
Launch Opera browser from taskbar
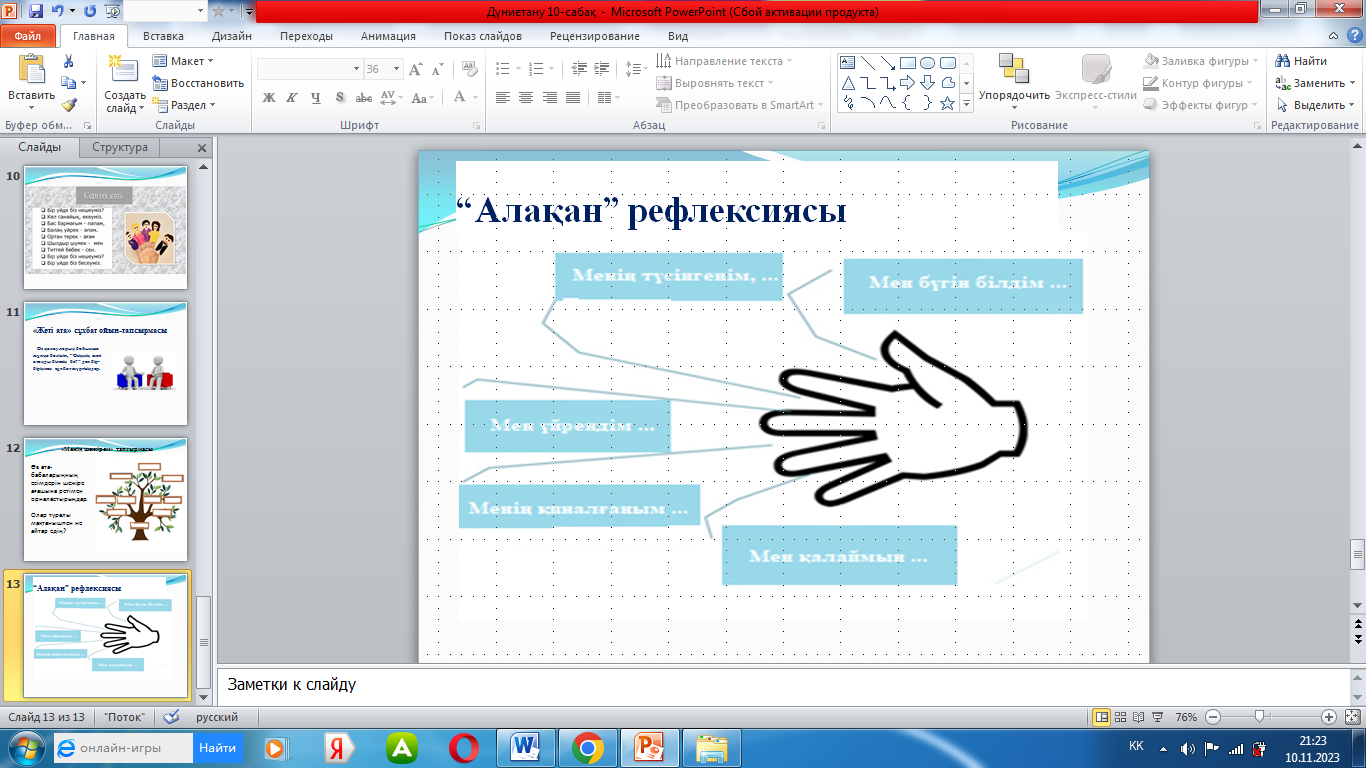[463, 747]
